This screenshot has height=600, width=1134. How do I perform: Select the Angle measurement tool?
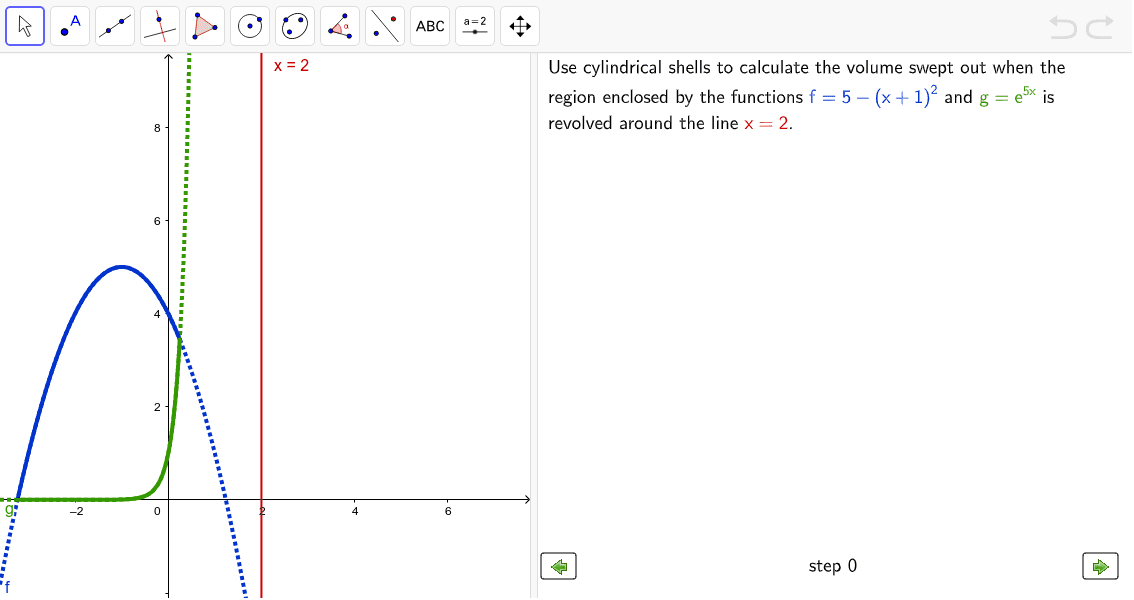click(339, 25)
